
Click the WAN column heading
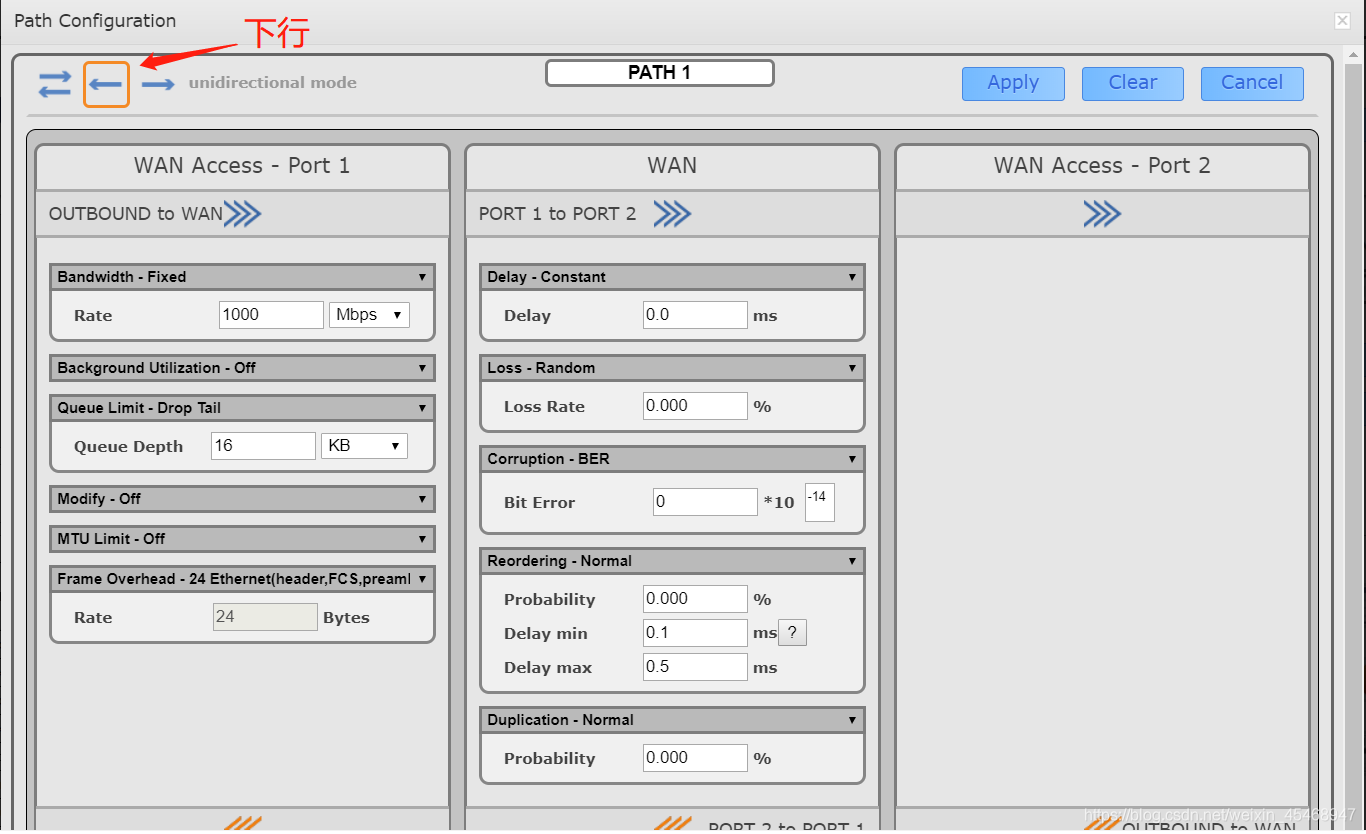coord(672,166)
